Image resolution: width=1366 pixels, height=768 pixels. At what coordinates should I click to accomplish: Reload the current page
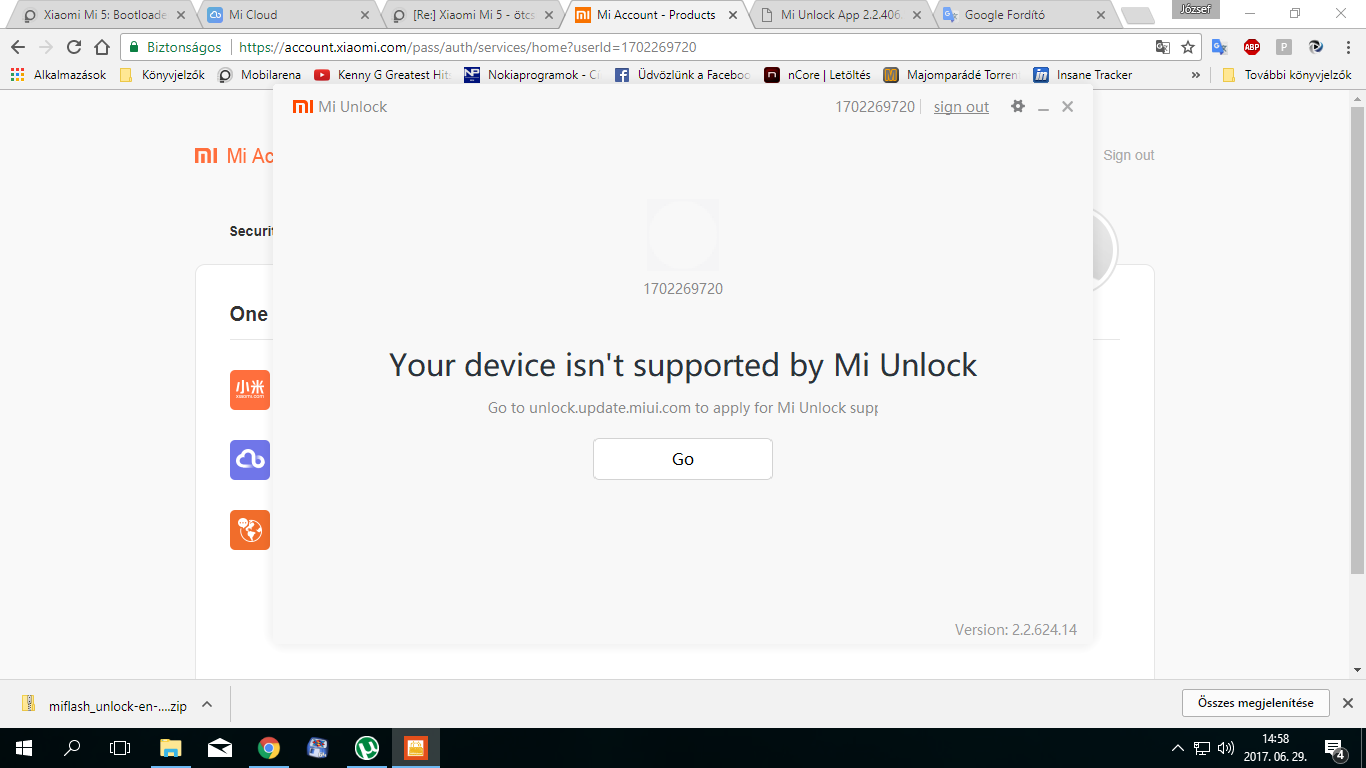[74, 47]
